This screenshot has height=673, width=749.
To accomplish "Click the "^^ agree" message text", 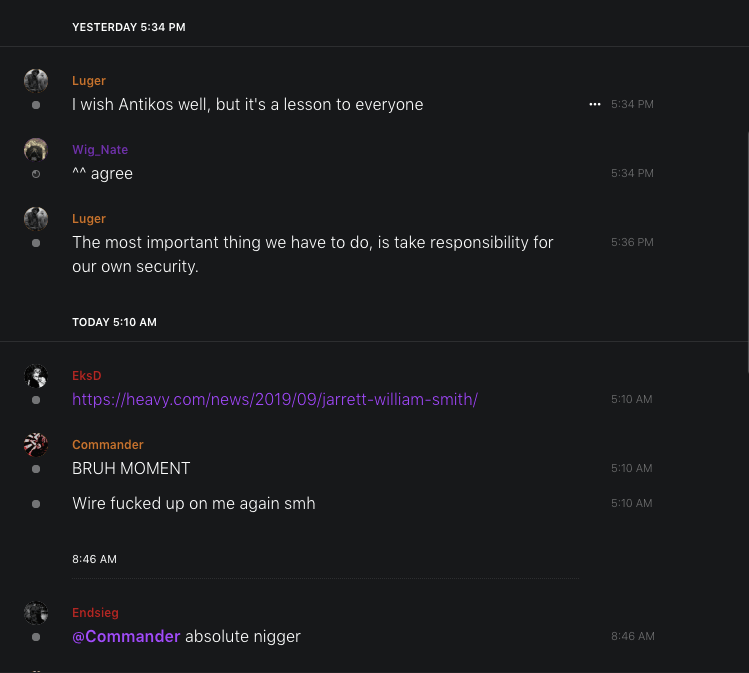I will tap(102, 173).
